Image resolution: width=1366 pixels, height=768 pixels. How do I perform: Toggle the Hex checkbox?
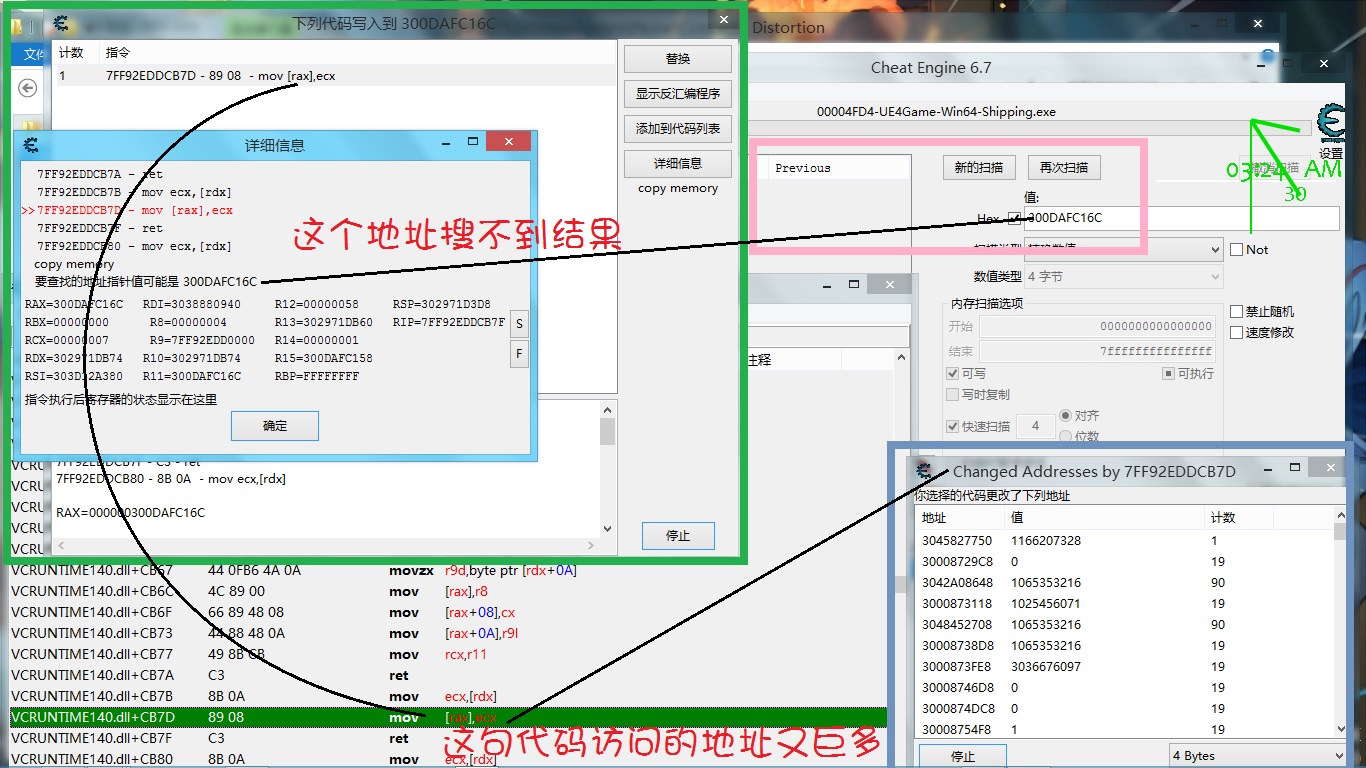point(1015,217)
